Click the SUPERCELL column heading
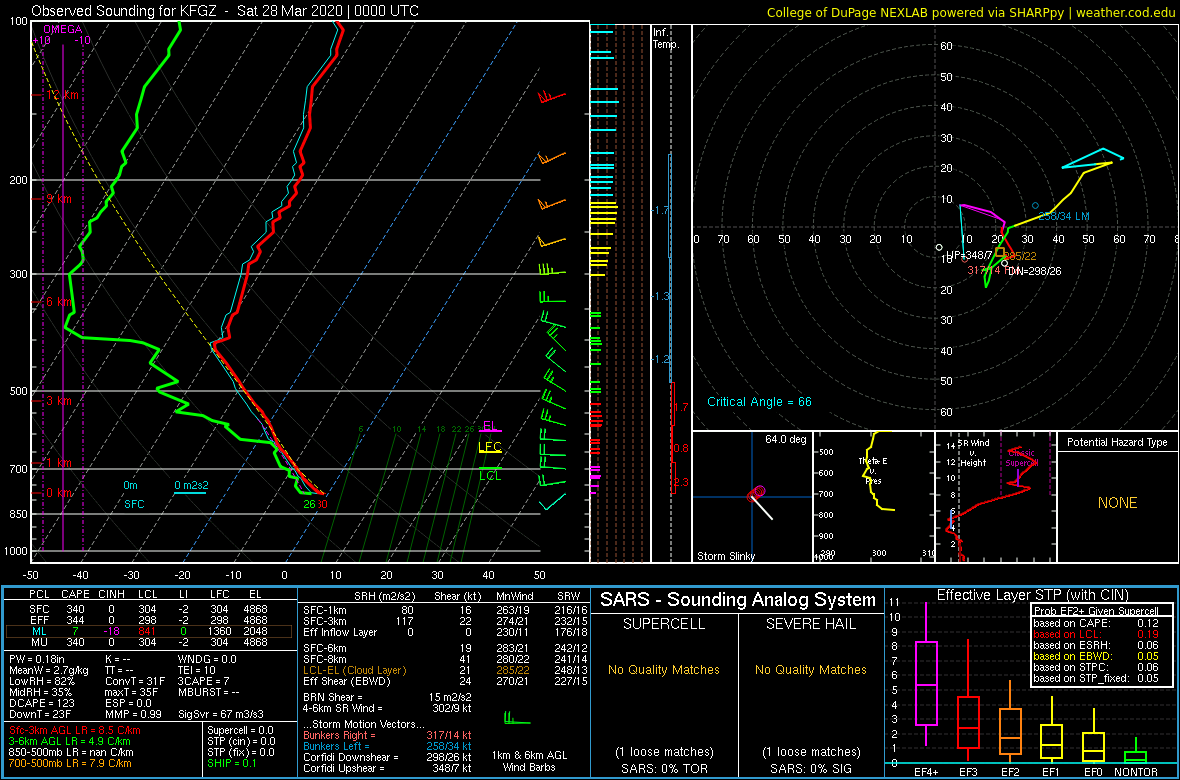1180x780 pixels. [x=665, y=624]
